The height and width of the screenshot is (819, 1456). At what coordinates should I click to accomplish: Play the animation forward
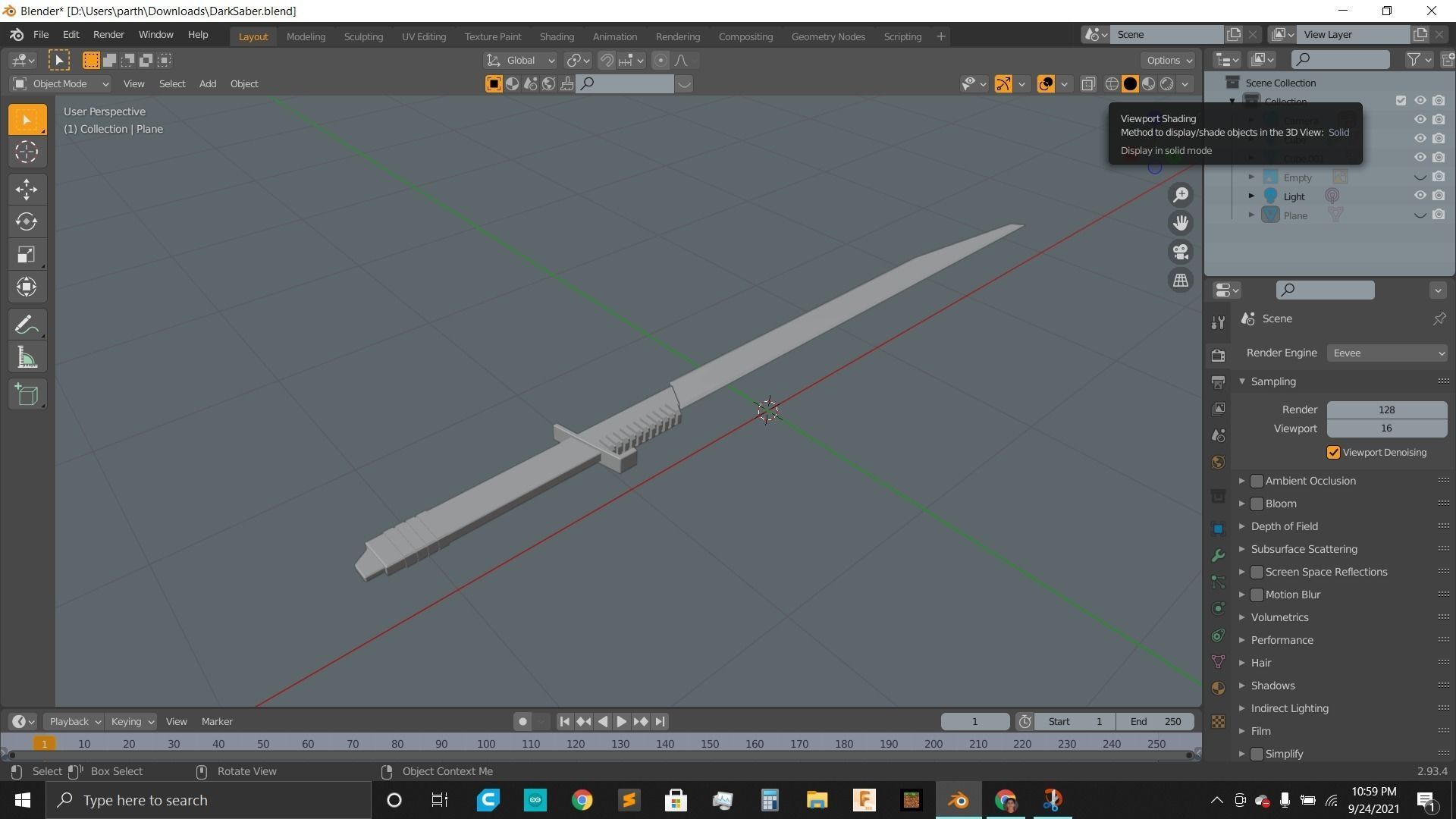(x=621, y=722)
